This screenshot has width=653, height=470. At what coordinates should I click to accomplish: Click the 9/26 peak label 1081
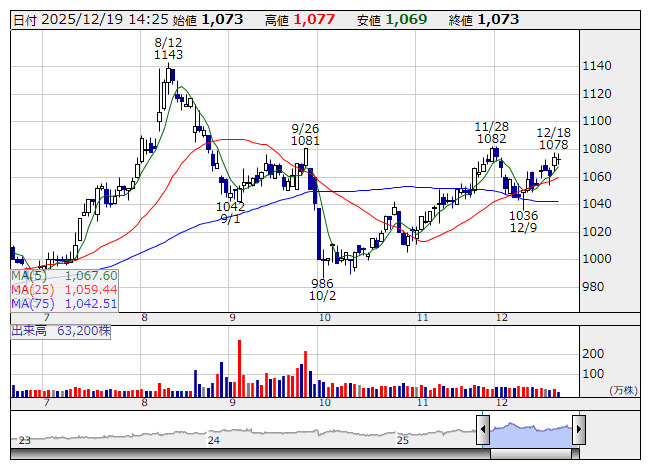pyautogui.click(x=305, y=142)
